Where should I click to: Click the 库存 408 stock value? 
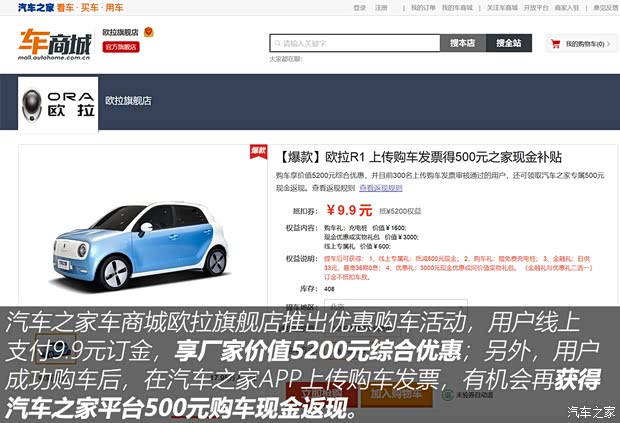[329, 289]
